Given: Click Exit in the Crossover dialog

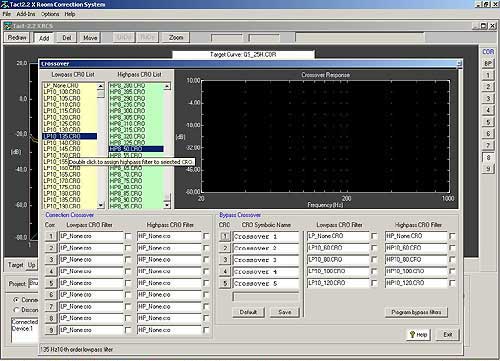Looking at the screenshot, I should coord(448,334).
